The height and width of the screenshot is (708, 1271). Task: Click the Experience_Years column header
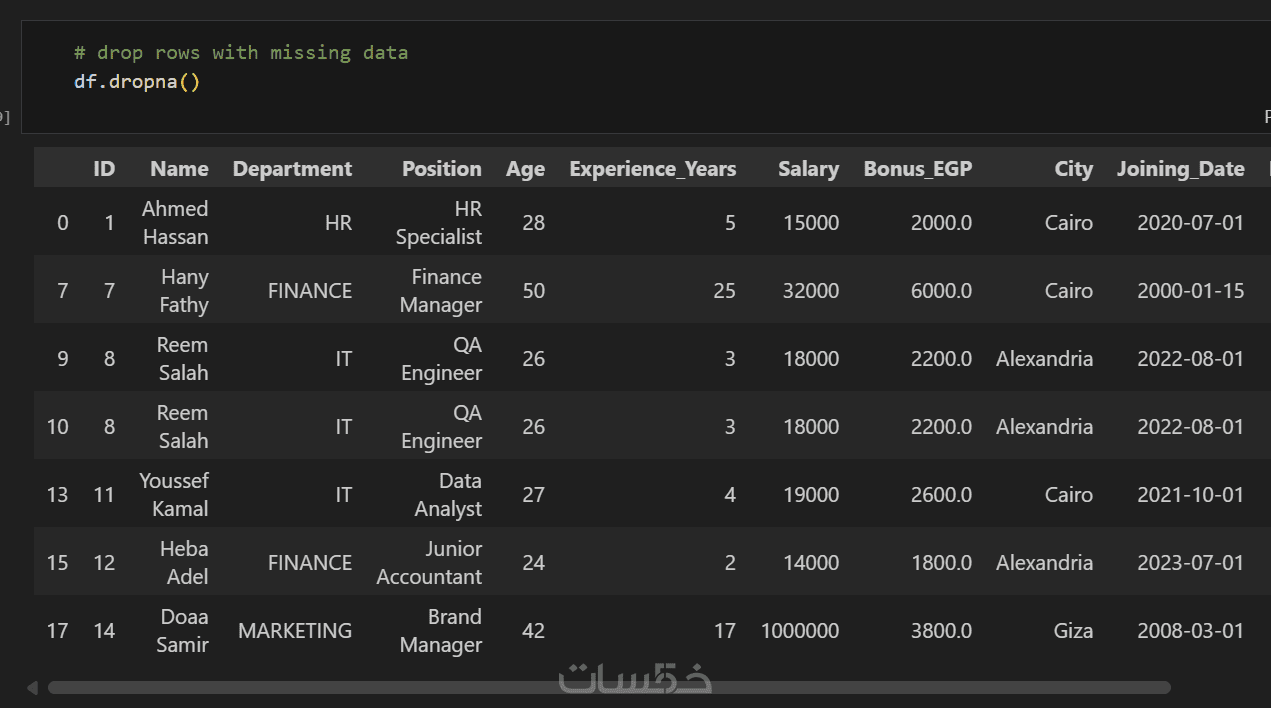tap(652, 169)
